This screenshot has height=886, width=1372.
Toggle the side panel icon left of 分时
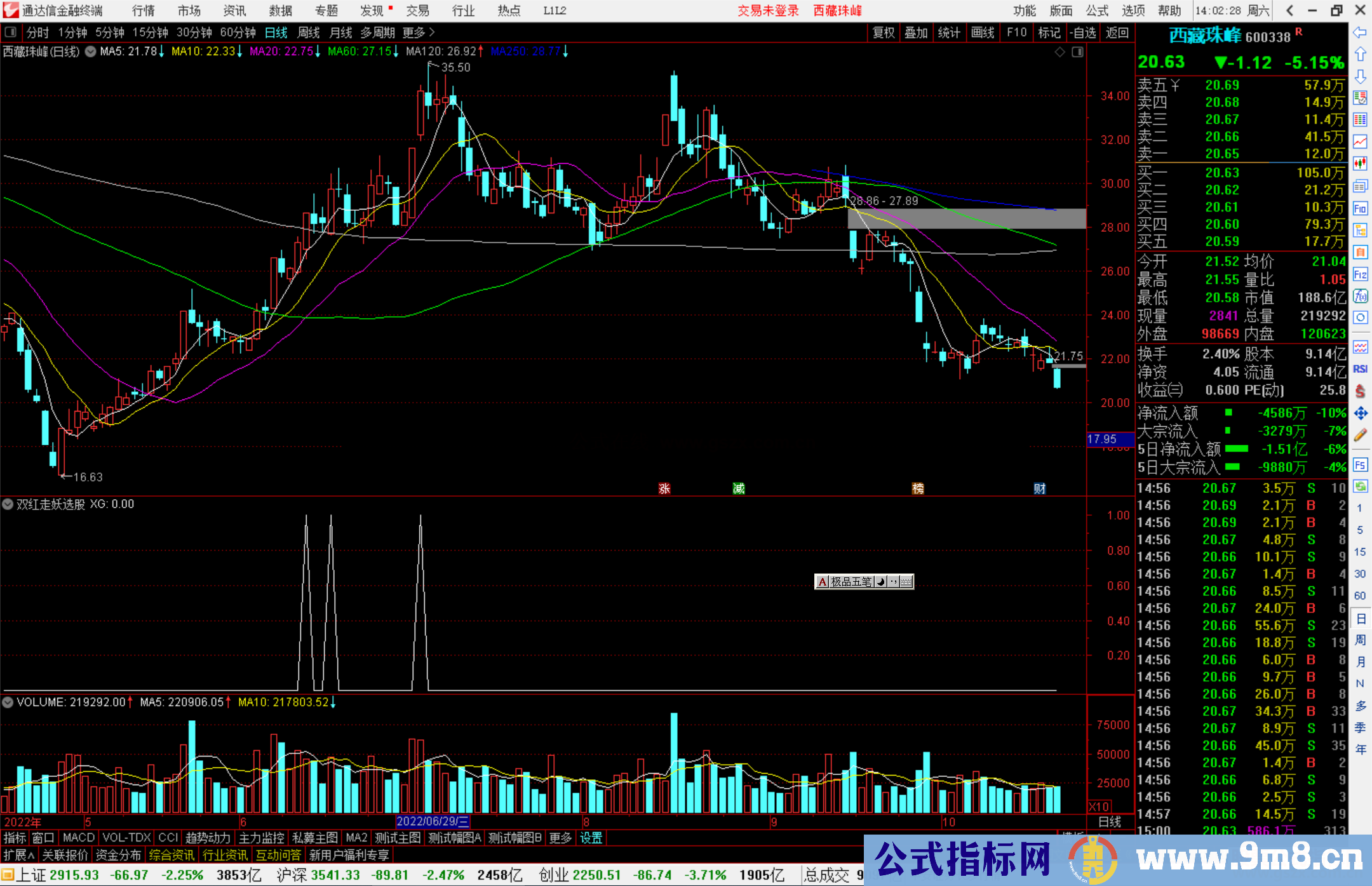(11, 32)
